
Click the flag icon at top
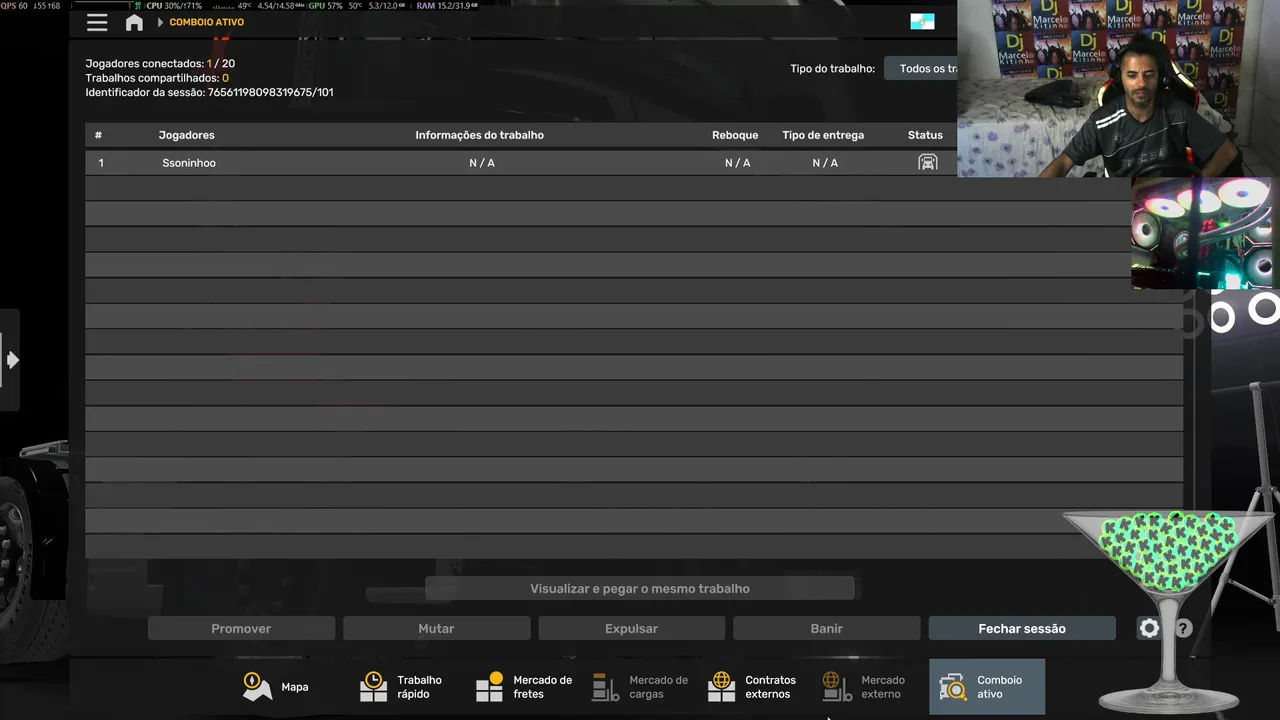922,22
